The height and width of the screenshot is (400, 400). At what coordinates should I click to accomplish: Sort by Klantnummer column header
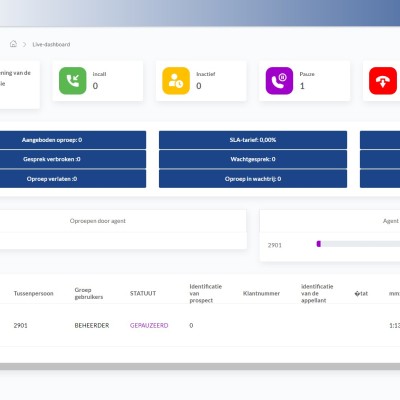click(x=261, y=293)
